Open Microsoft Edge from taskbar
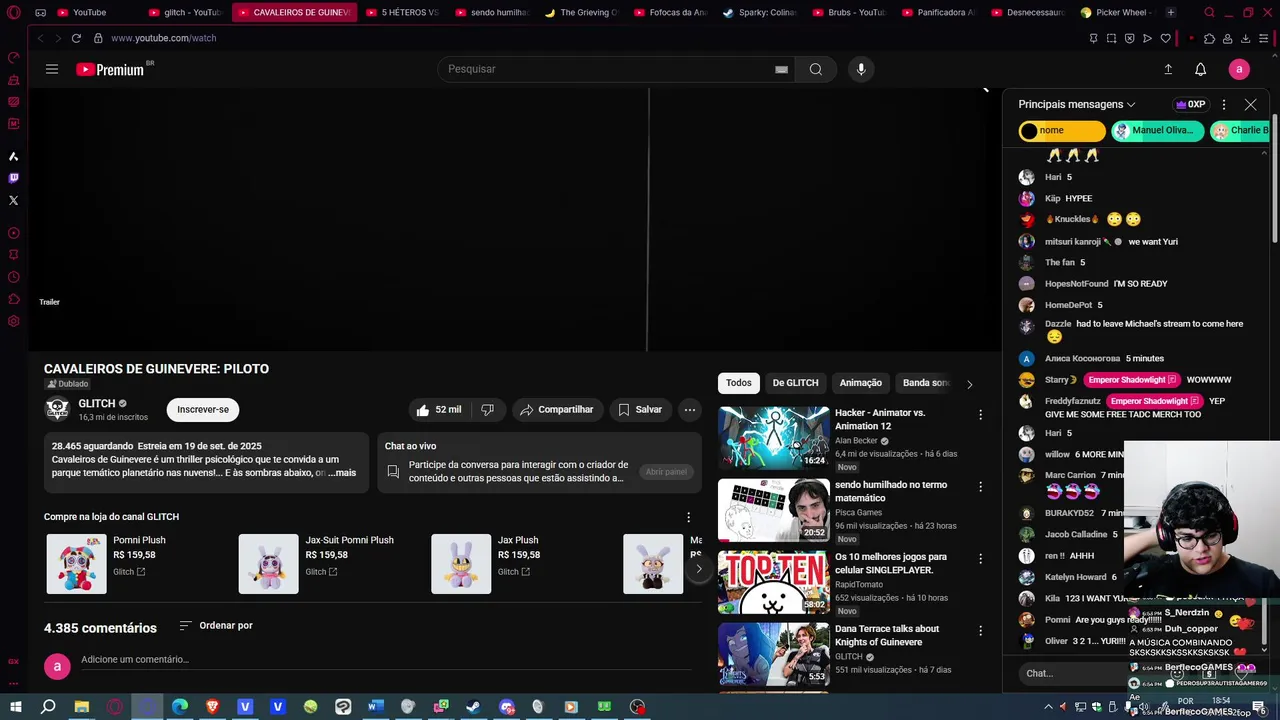The image size is (1280, 720). (x=180, y=707)
